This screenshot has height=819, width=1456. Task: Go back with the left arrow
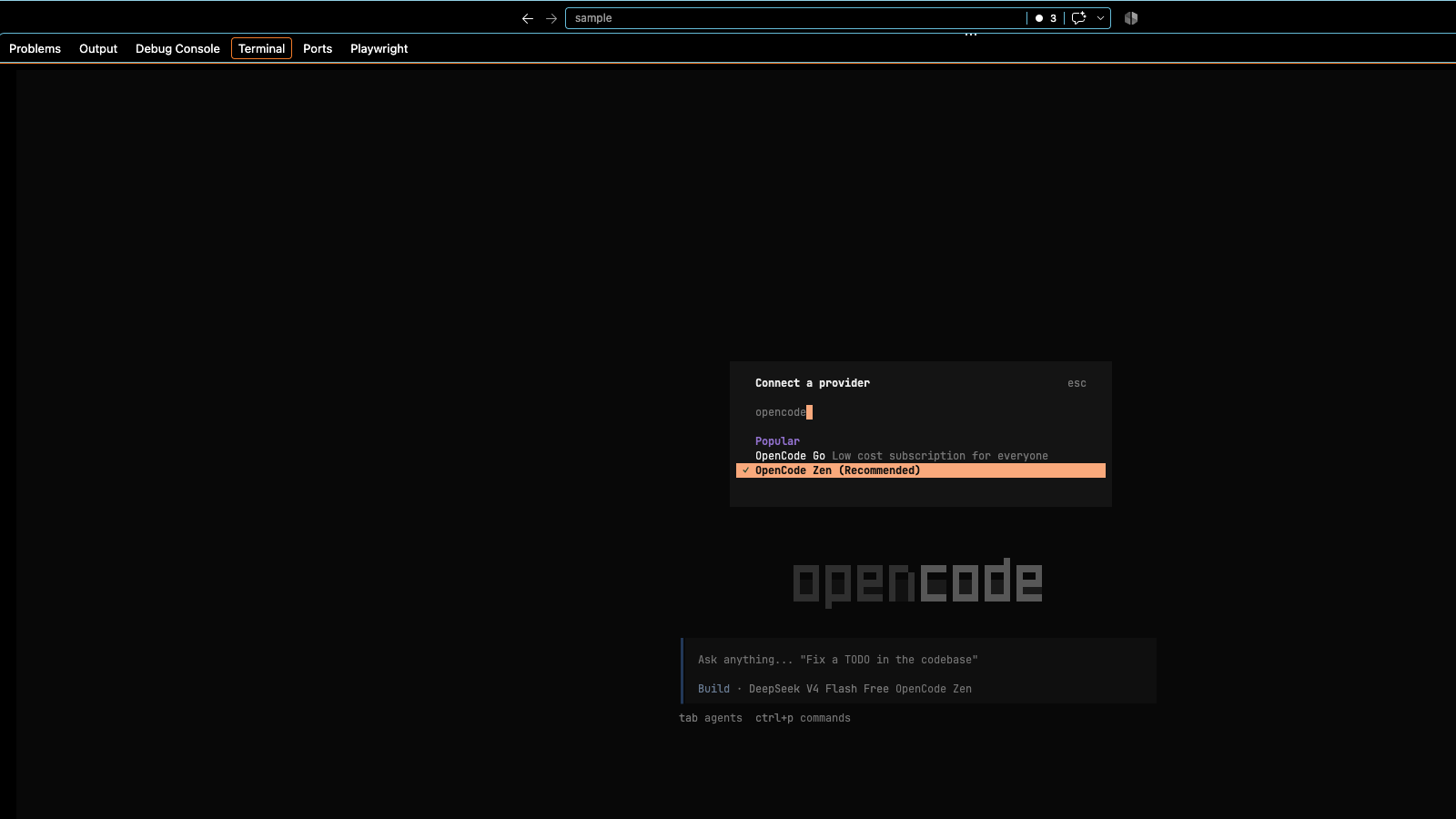527,18
